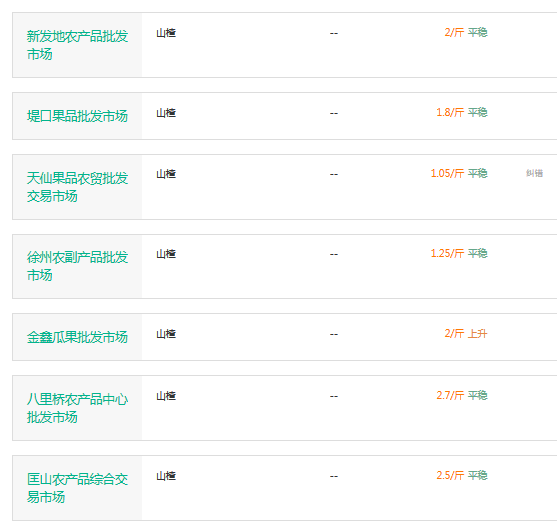The height and width of the screenshot is (523, 557).
Task: Click the 纠错 correction link
Action: [x=534, y=173]
